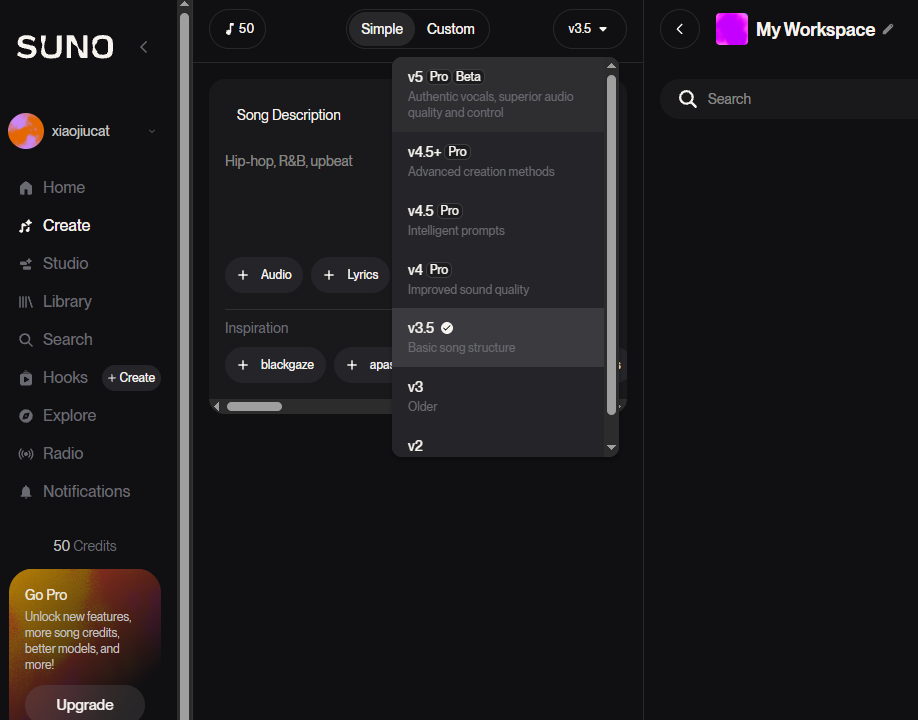The image size is (918, 720).
Task: Click the Upgrade button
Action: (x=85, y=704)
